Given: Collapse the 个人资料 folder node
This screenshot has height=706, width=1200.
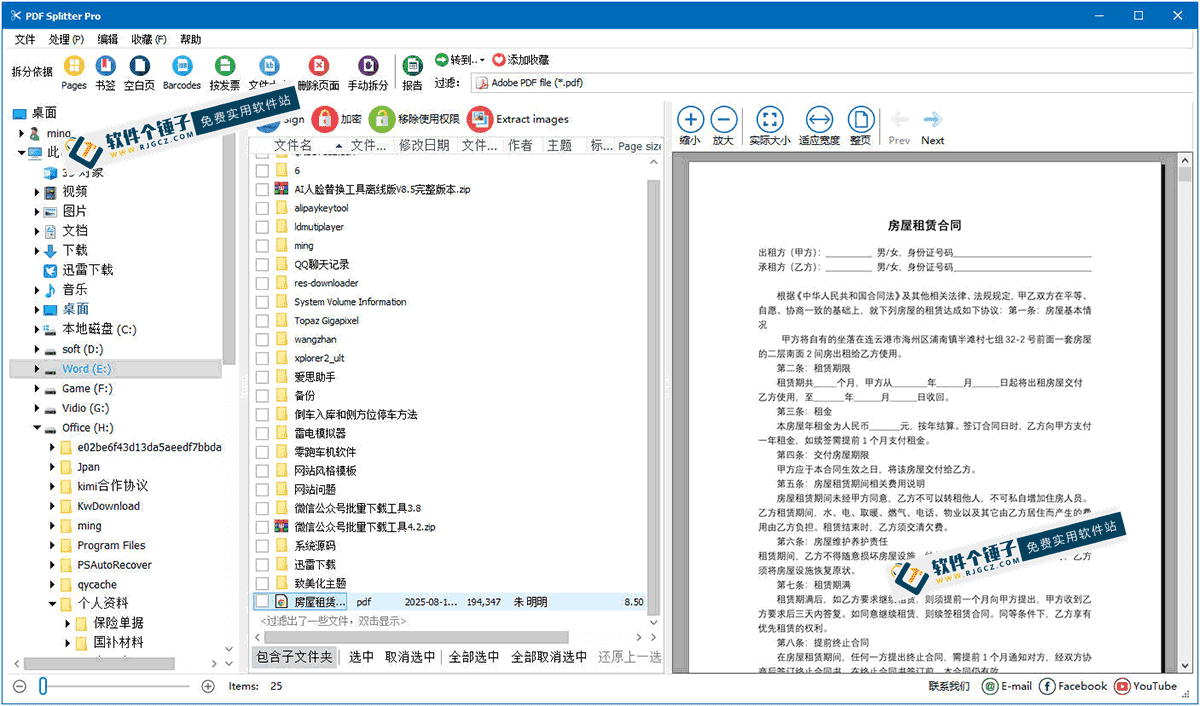Looking at the screenshot, I should (x=52, y=604).
